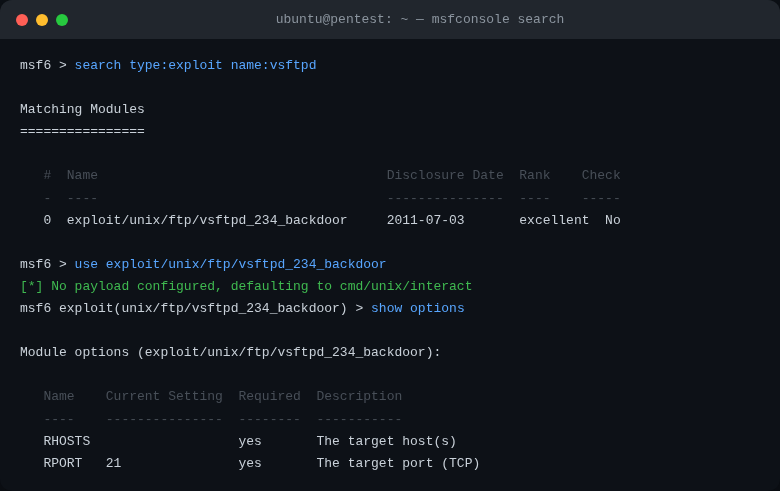This screenshot has height=491, width=780.
Task: Click the window title 'ubuntu@pentest: ~ — msfconsole search'
Action: 420,19
